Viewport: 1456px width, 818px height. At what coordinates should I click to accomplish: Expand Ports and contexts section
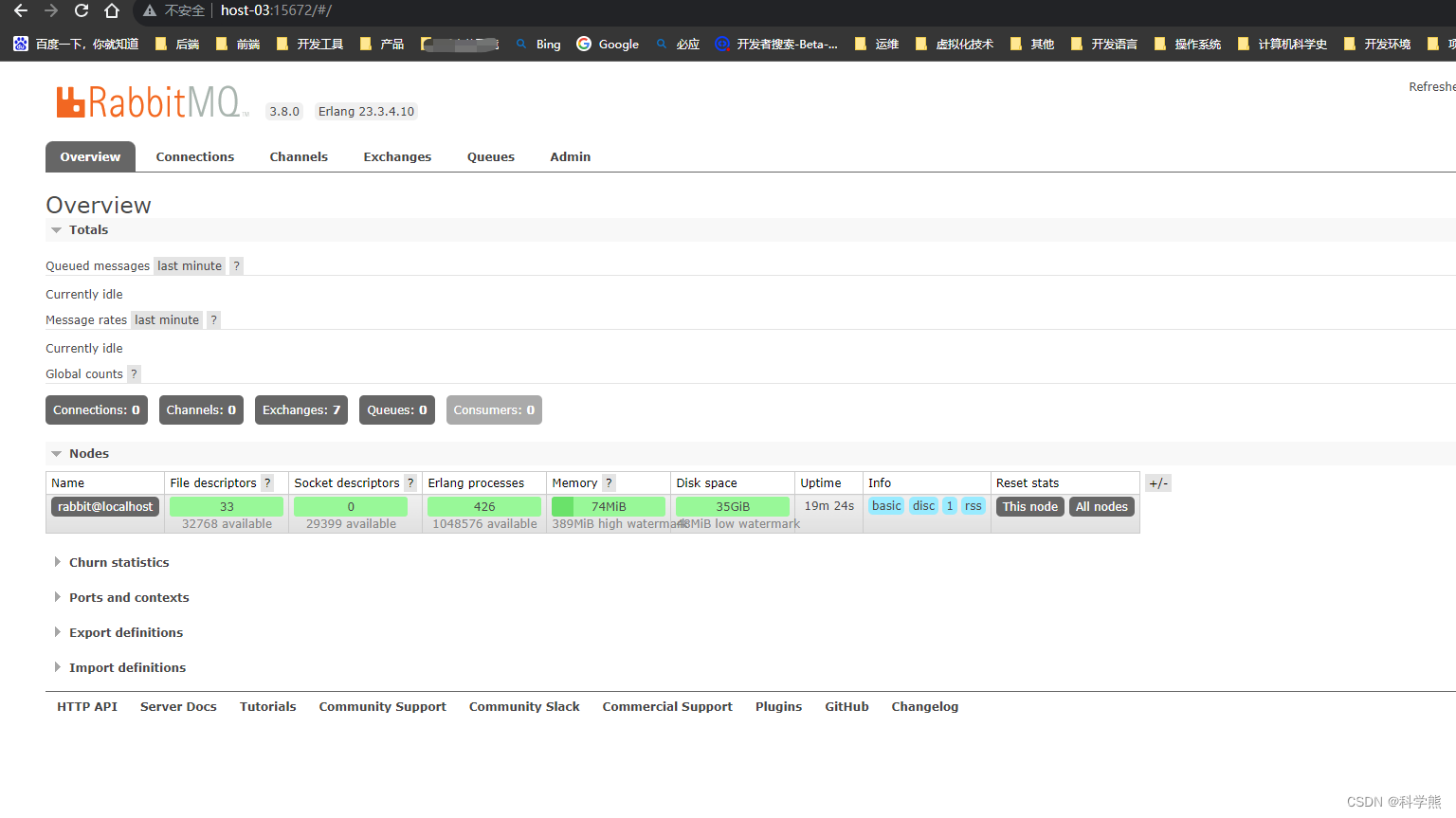click(121, 597)
